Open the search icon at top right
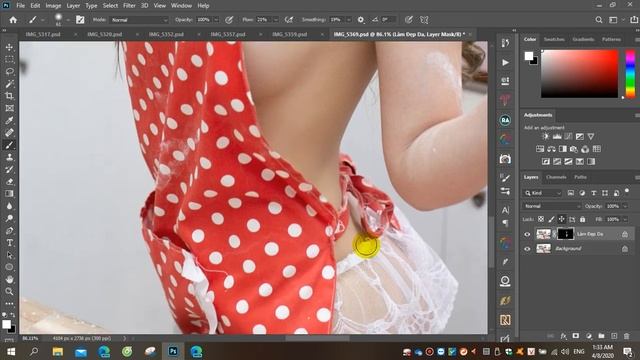 tap(599, 20)
